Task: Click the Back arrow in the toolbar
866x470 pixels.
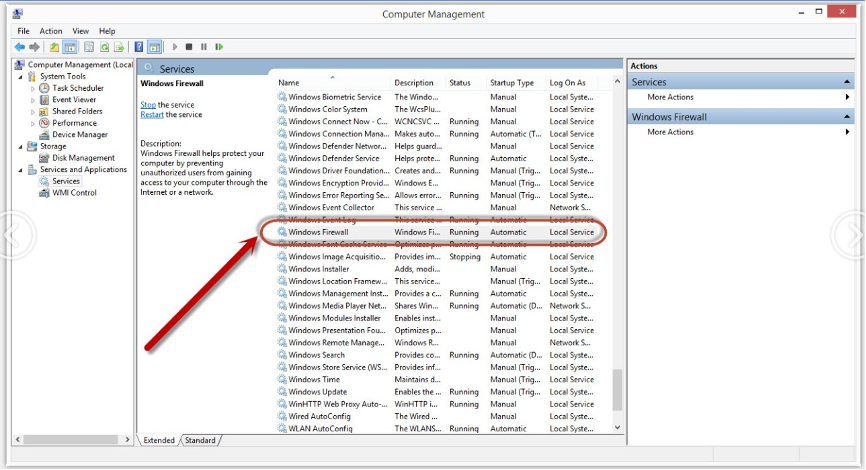Action: pyautogui.click(x=19, y=47)
